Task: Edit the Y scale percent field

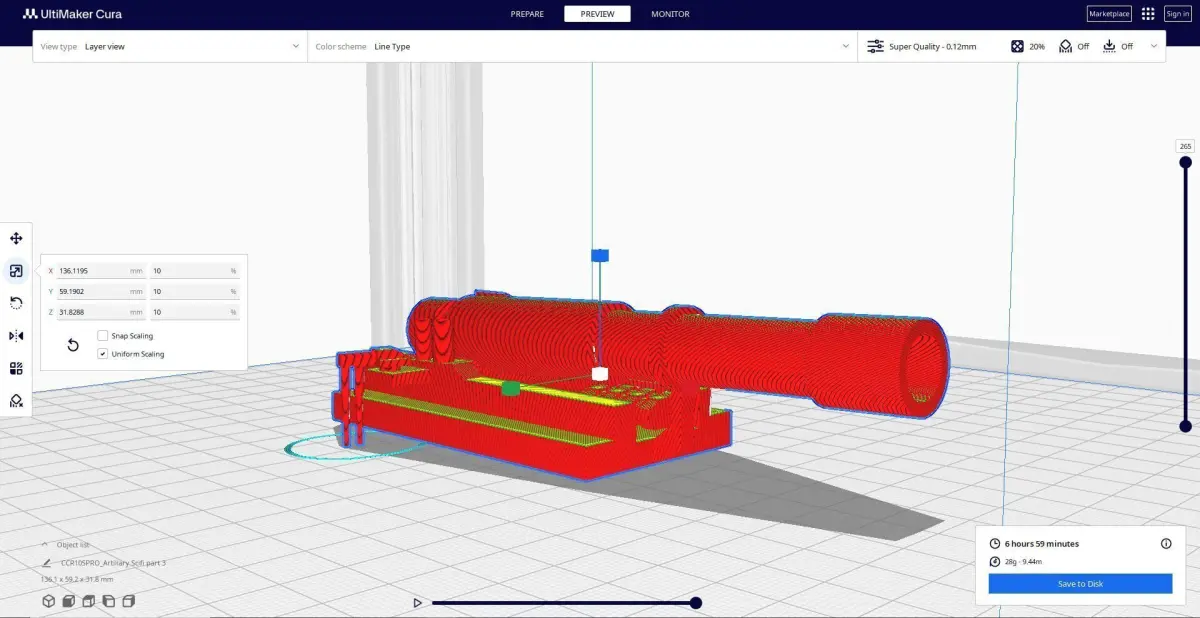Action: click(x=195, y=292)
